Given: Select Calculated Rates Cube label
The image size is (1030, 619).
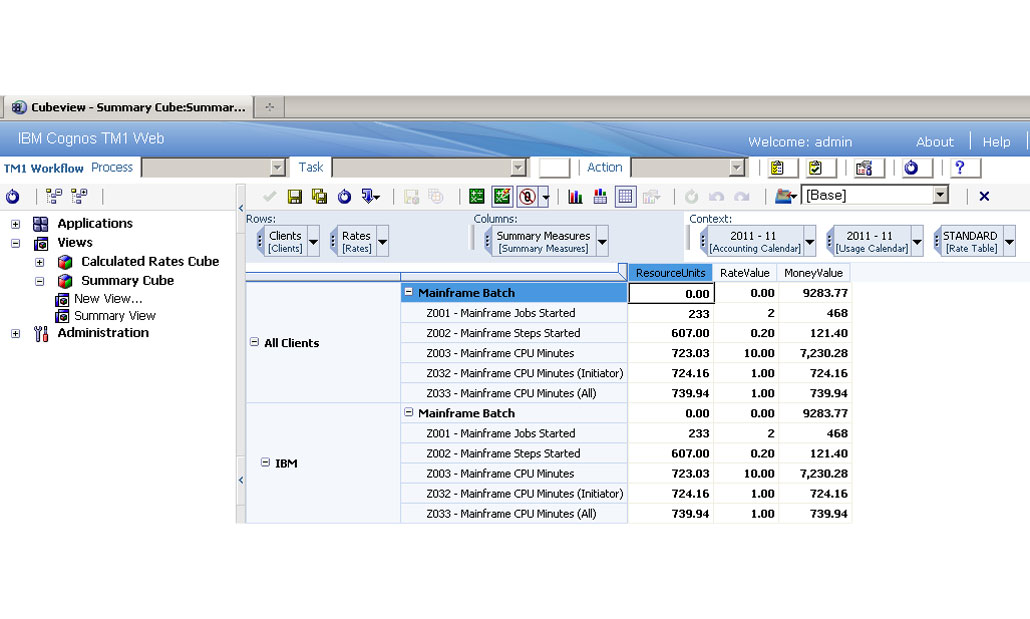Looking at the screenshot, I should 150,262.
